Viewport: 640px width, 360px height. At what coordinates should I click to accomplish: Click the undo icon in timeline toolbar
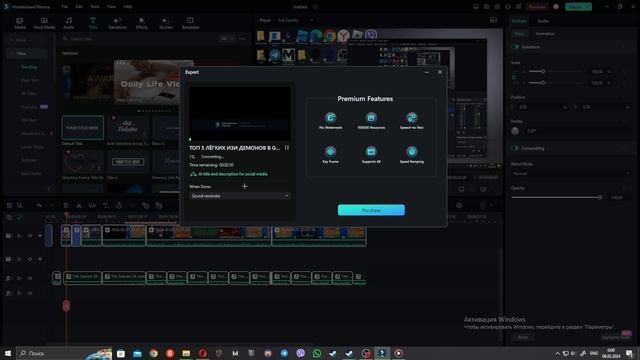pos(39,205)
